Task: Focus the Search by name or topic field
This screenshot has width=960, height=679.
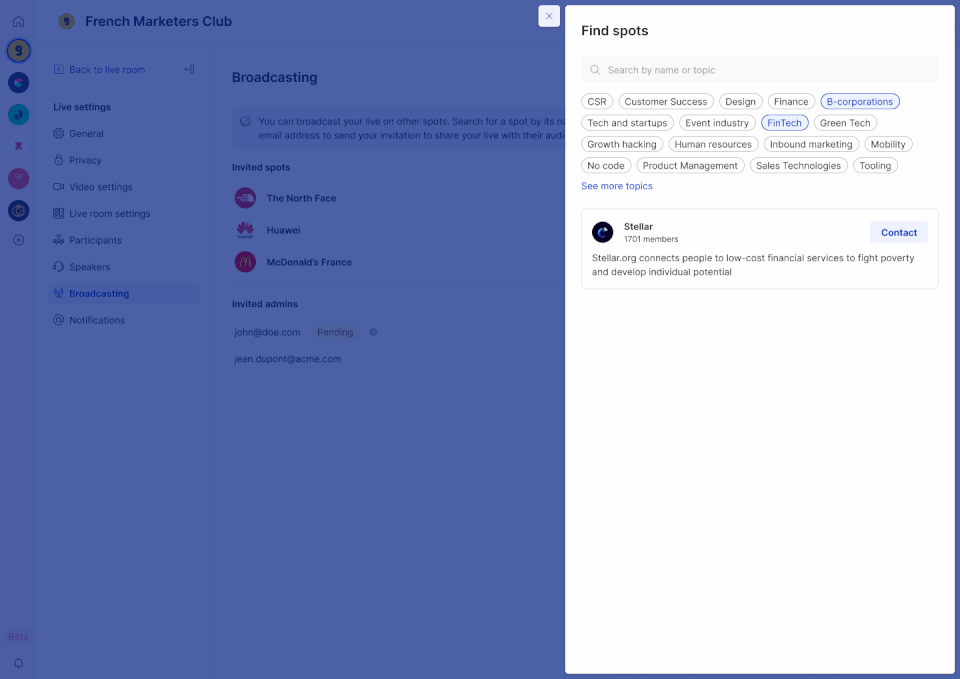Action: (x=760, y=70)
